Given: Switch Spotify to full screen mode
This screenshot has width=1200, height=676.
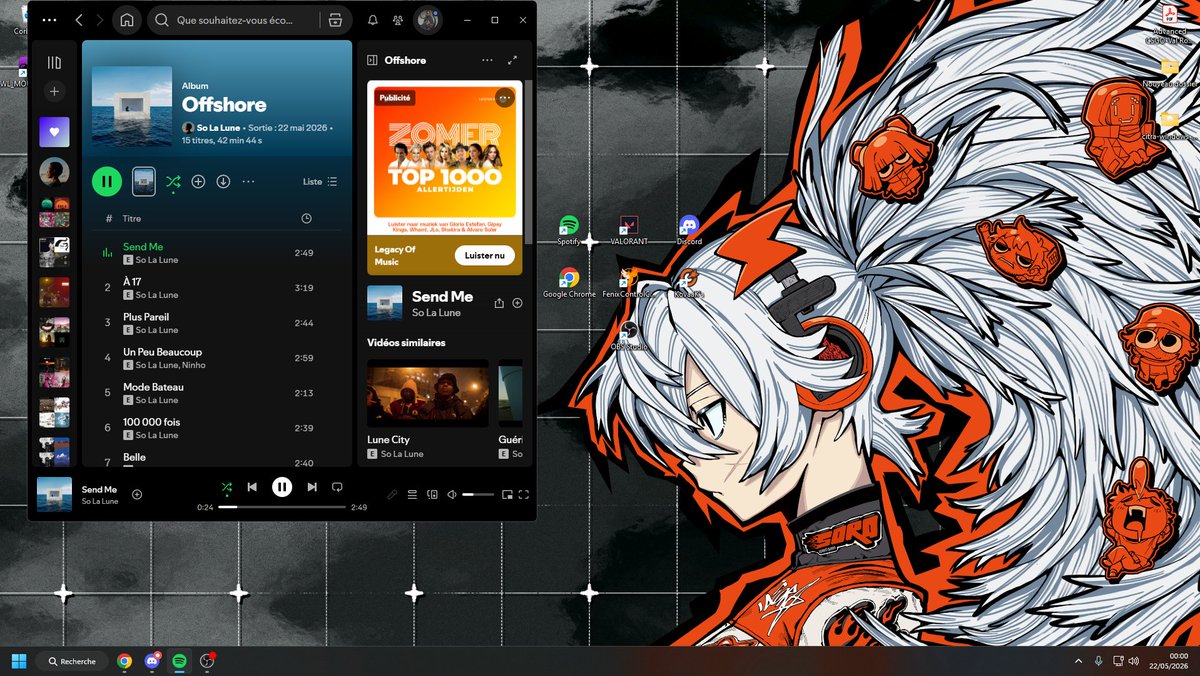Looking at the screenshot, I should coord(524,494).
